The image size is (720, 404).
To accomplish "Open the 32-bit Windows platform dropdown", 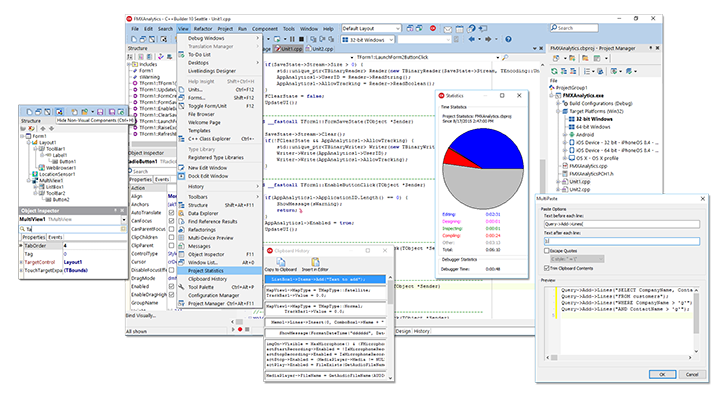I will pos(391,40).
